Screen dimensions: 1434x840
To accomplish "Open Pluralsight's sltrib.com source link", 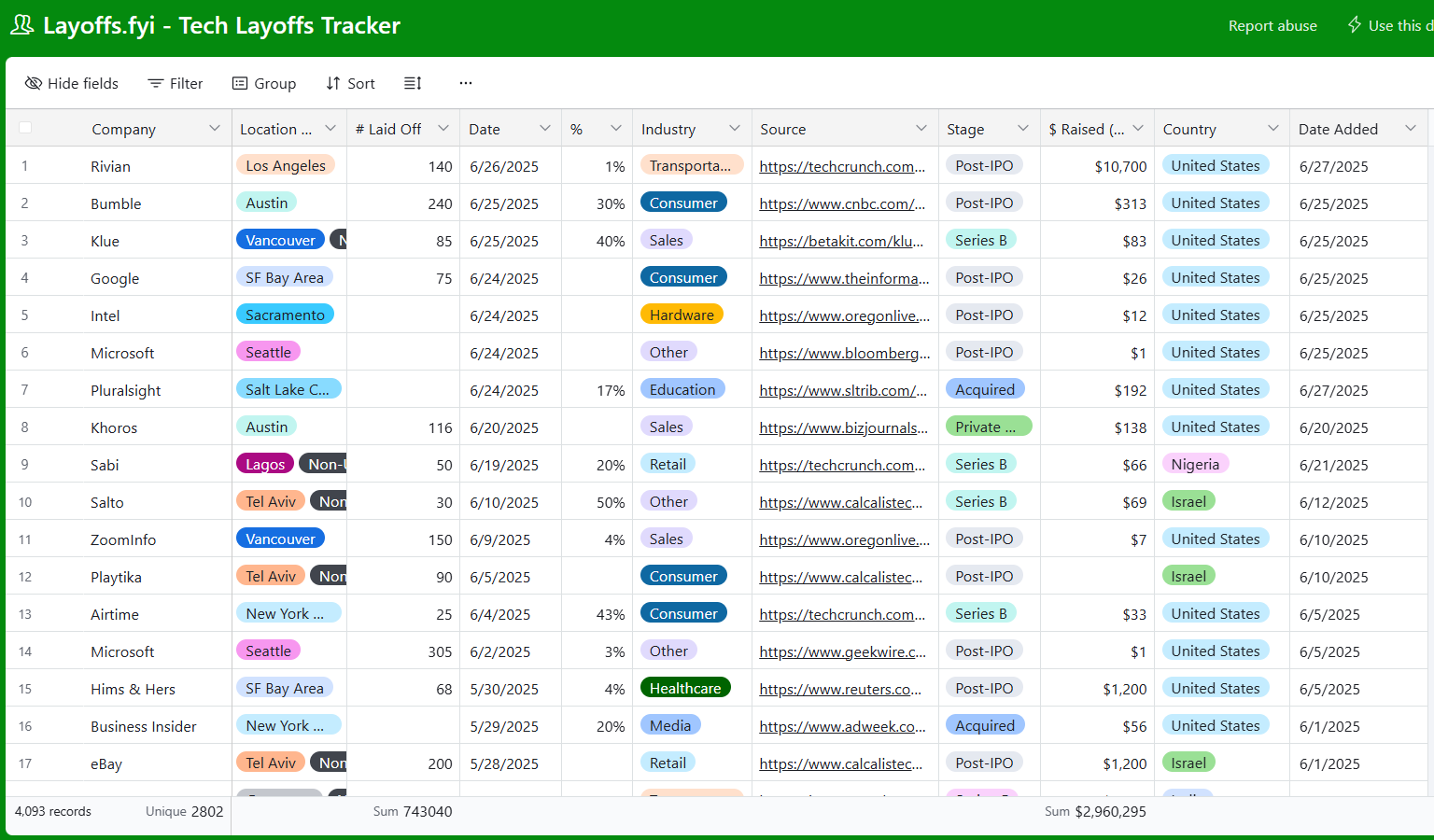I will pos(843,390).
